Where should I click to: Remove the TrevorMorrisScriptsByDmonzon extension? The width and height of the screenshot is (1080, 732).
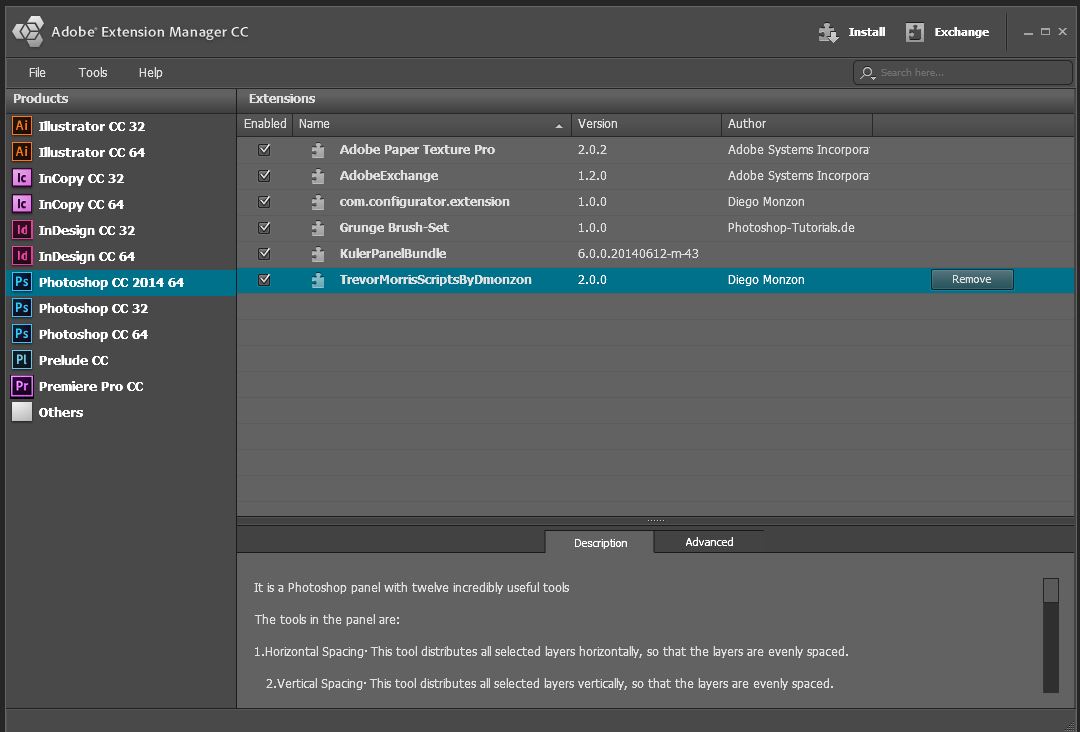[x=971, y=279]
